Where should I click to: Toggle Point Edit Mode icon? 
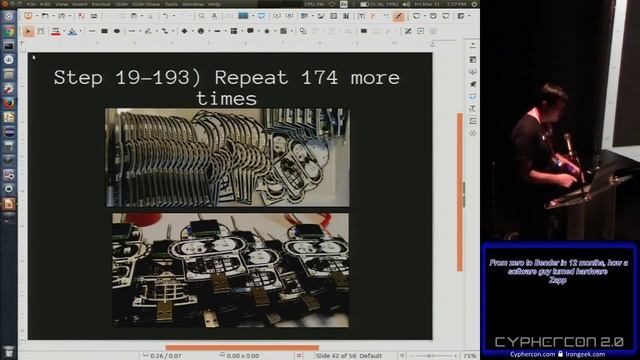click(408, 31)
